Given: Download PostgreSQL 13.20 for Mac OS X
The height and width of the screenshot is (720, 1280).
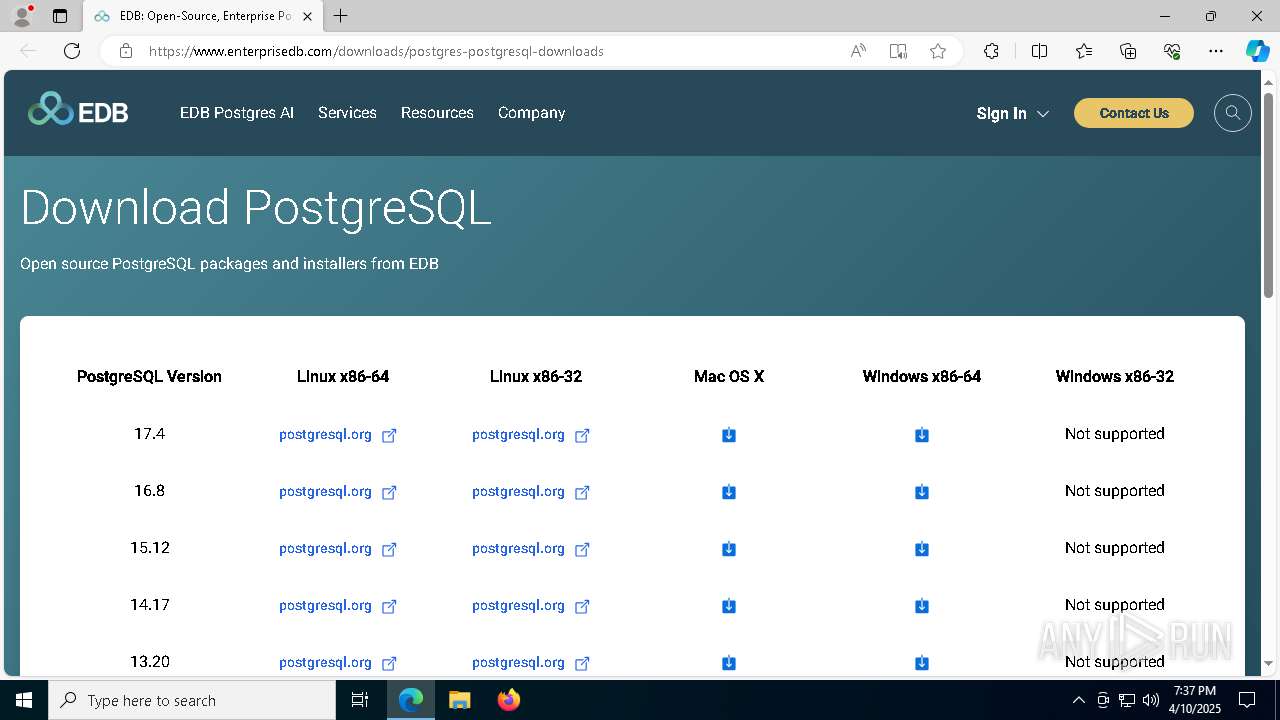Looking at the screenshot, I should pos(729,663).
